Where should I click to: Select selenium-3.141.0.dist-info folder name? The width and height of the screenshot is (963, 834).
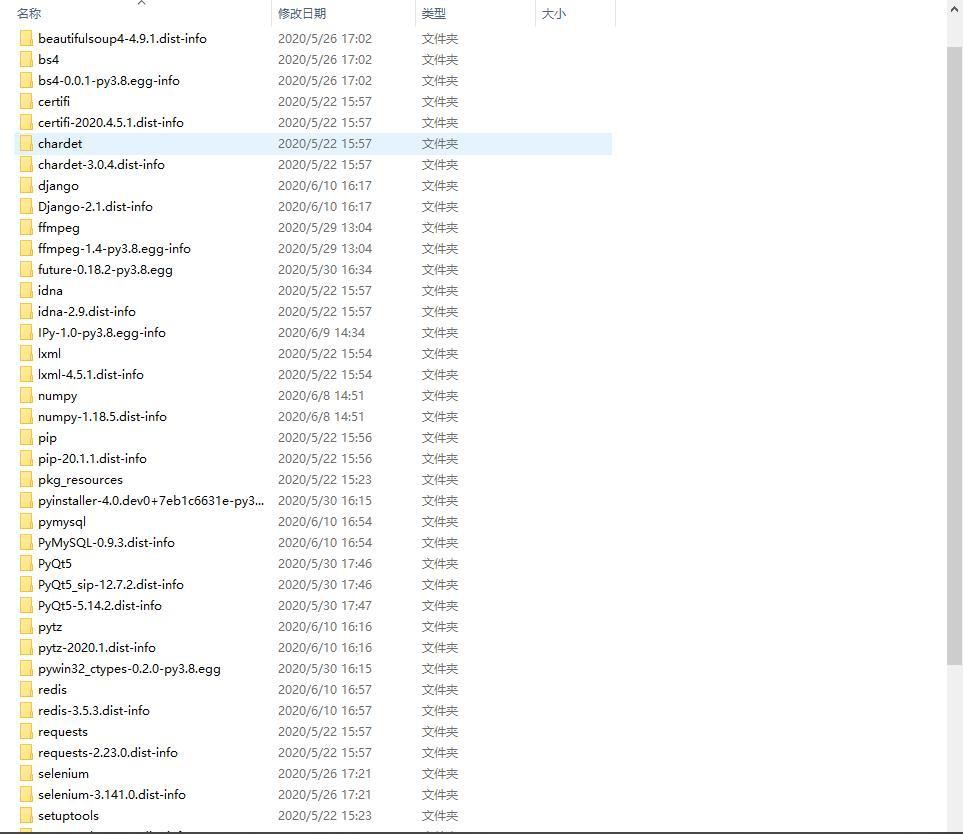tap(112, 795)
